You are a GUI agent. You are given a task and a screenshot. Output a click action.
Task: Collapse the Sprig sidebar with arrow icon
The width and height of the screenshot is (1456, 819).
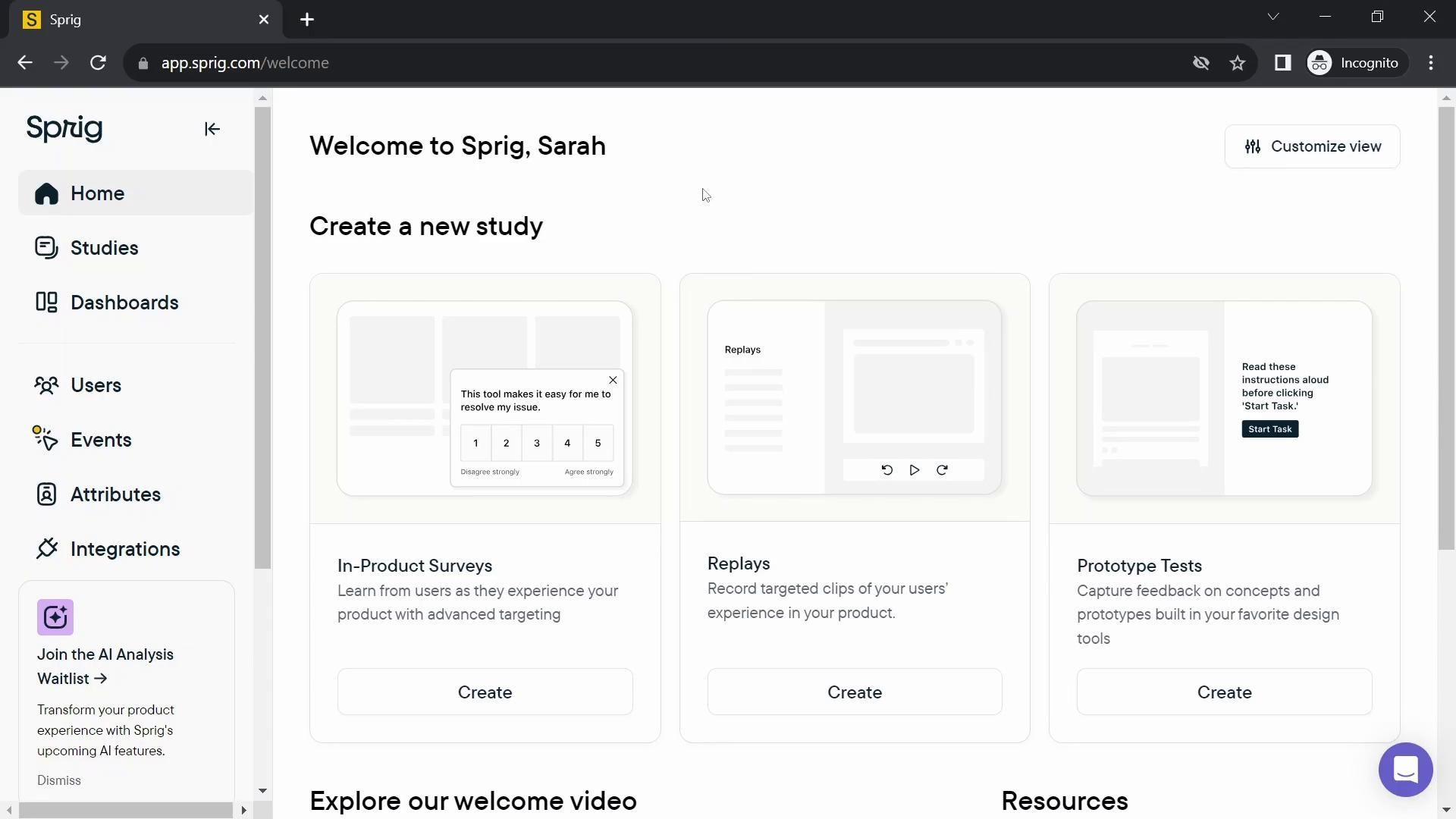[212, 129]
